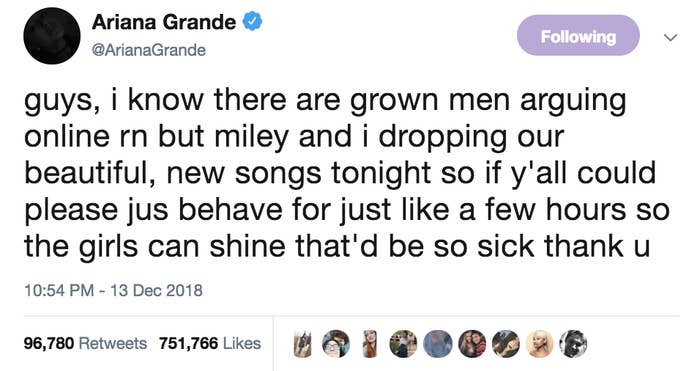
Task: View the 96,780 Retweets list
Action: (x=85, y=343)
